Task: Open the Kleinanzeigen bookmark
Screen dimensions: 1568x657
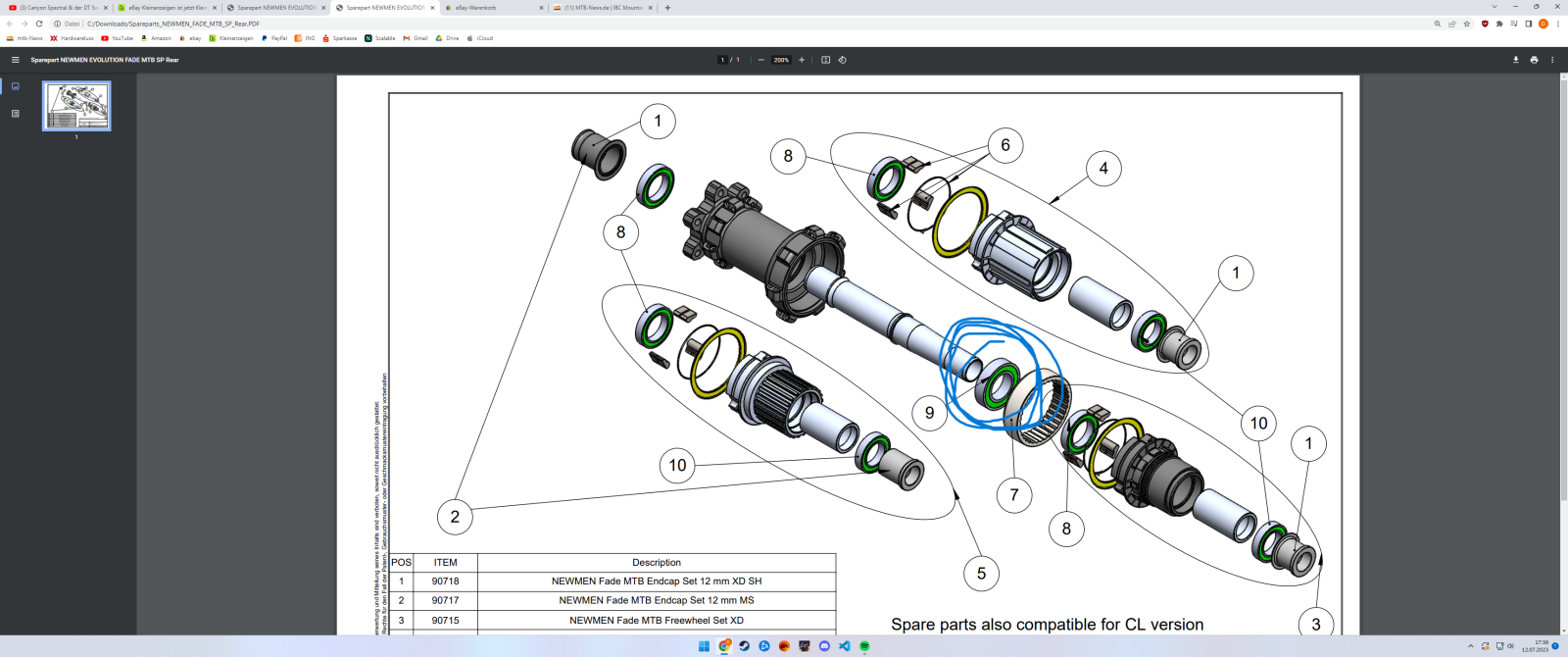Action: [231, 38]
